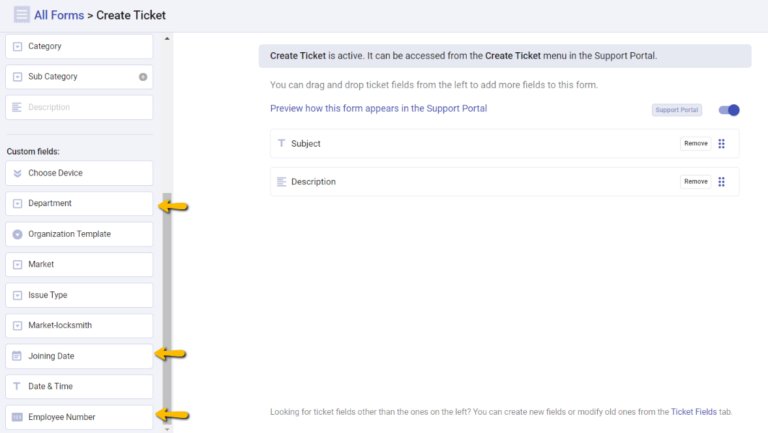Click the Employee Number numeric icon
This screenshot has width=768, height=433.
click(17, 417)
